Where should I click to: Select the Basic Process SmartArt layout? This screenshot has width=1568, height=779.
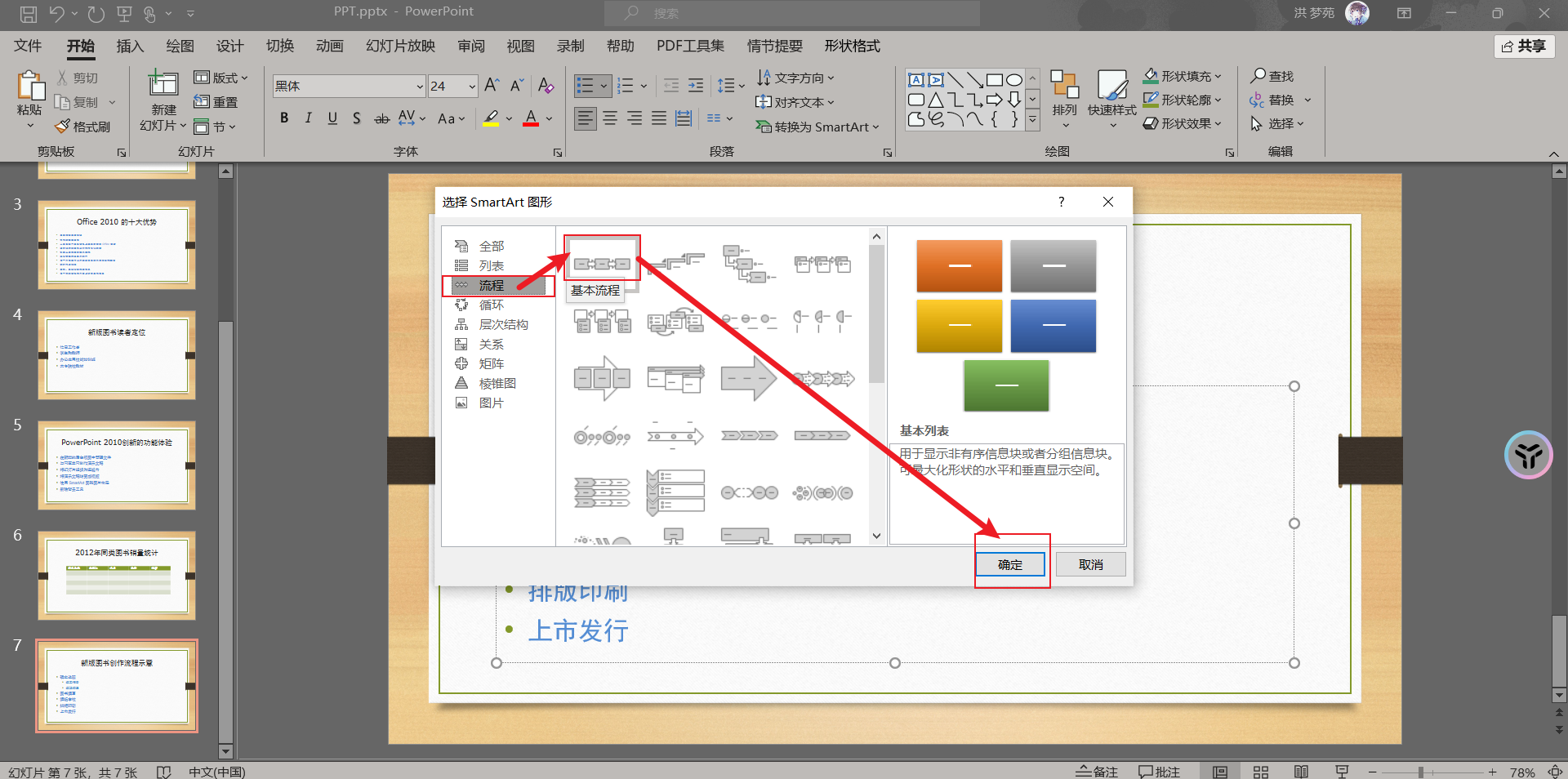[602, 263]
